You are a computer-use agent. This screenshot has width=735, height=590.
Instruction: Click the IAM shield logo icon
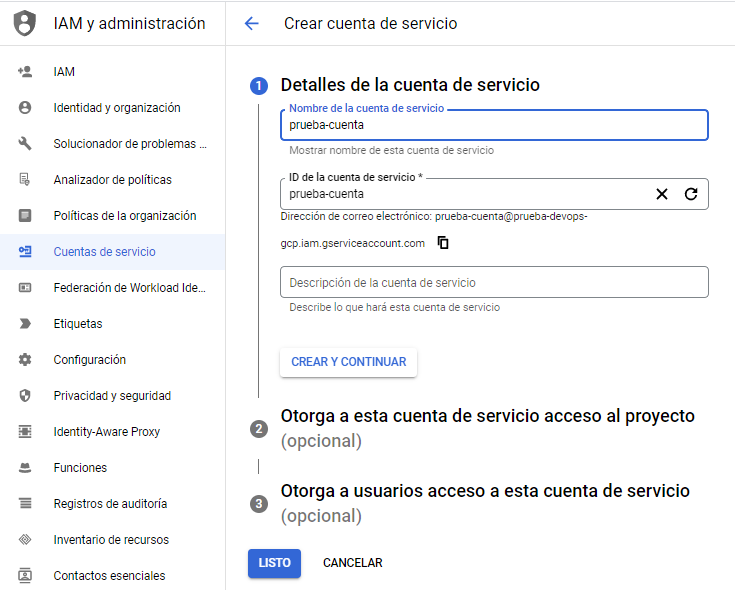tap(25, 23)
